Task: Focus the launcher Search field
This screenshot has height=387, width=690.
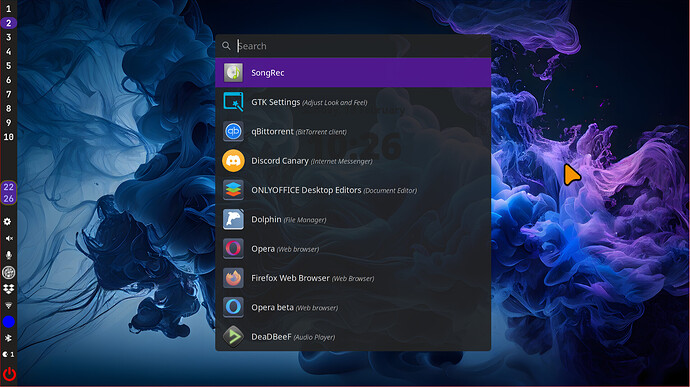Action: 353,46
